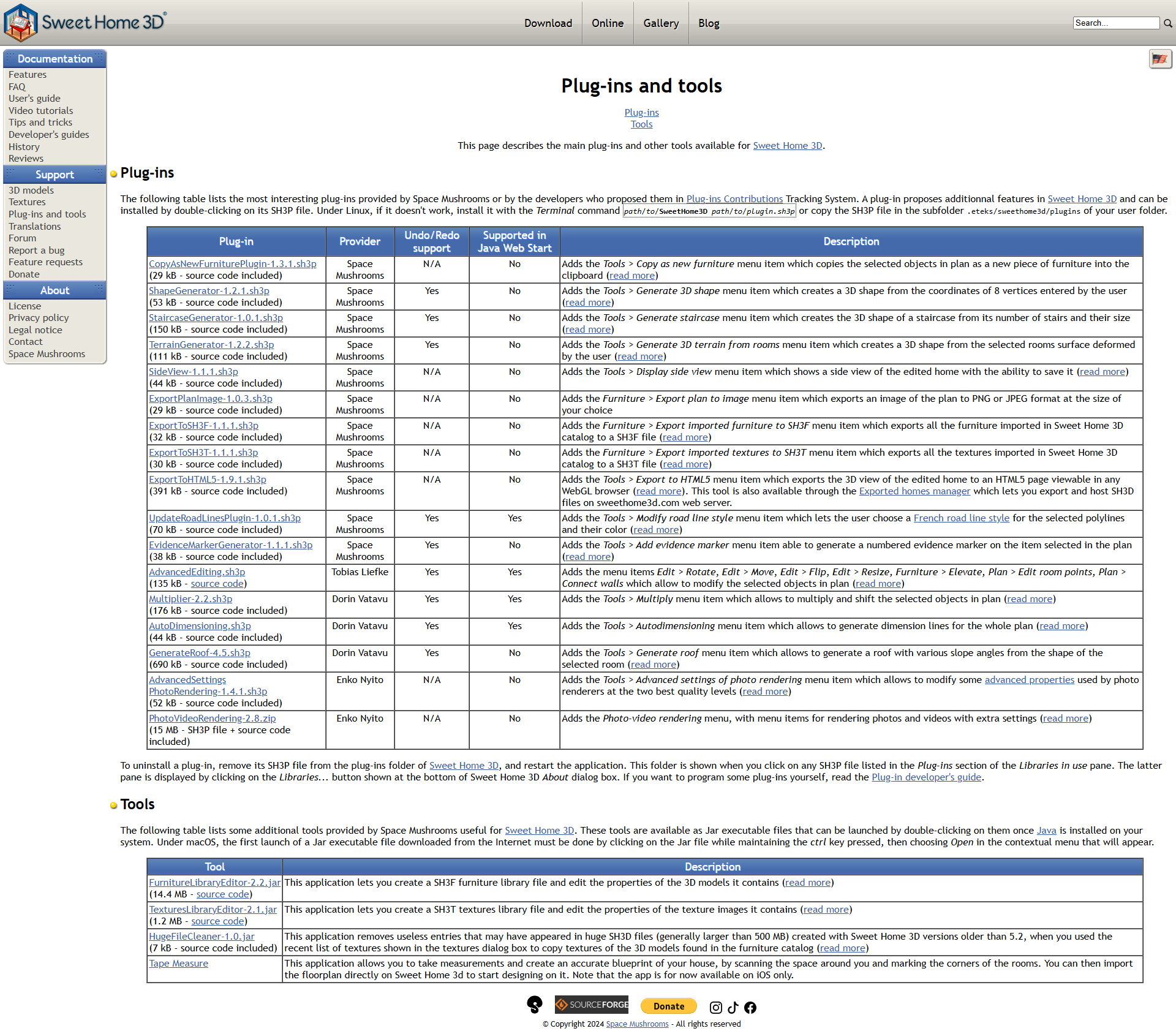Open the Blog menu item
The image size is (1176, 1034).
[x=709, y=23]
